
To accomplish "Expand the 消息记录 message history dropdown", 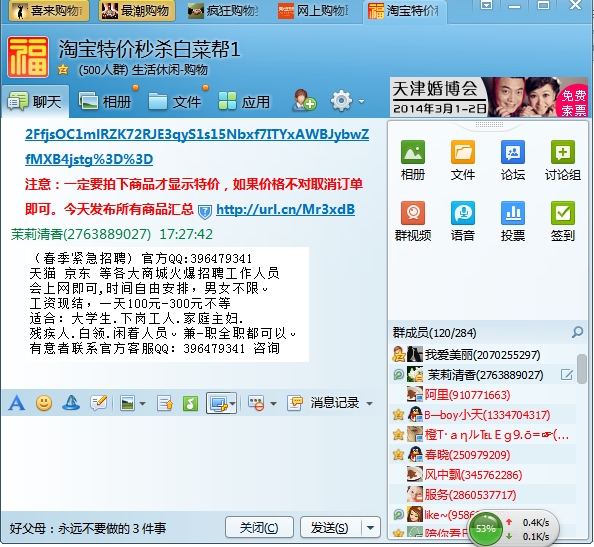I will (x=369, y=403).
